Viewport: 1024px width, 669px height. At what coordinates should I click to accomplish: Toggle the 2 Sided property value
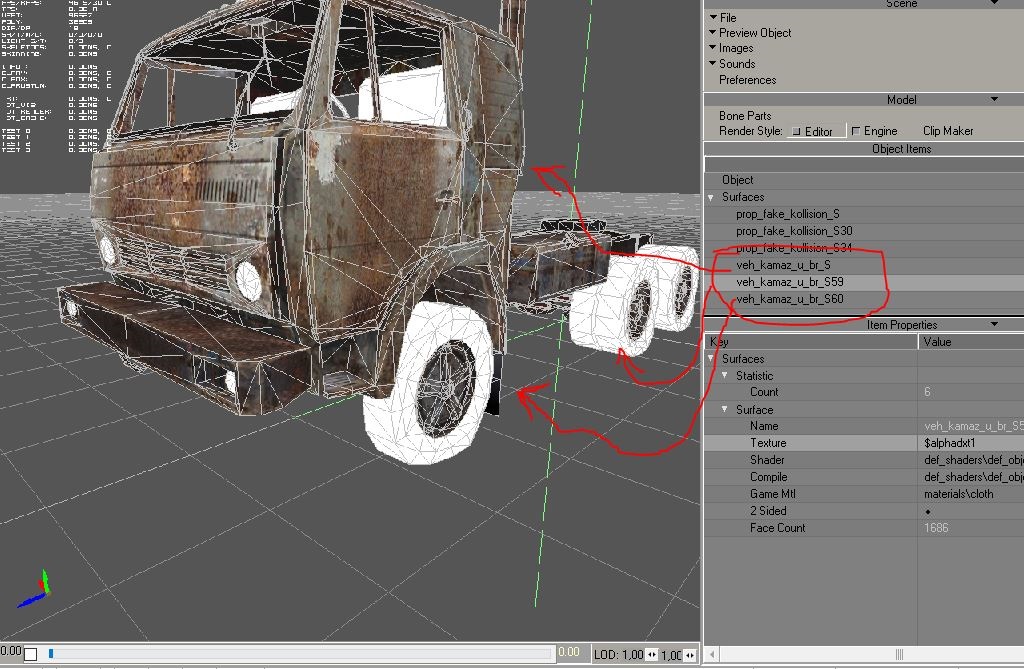(929, 511)
